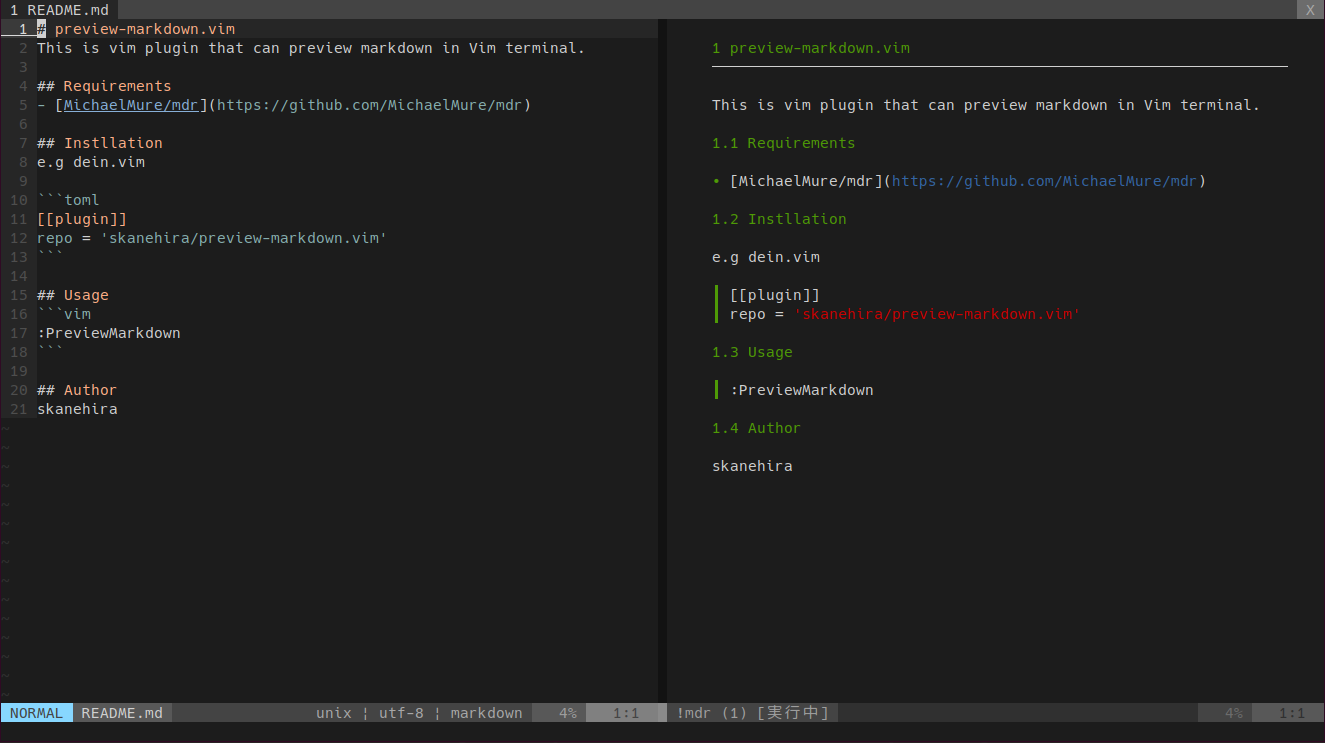Click '1 preview-markdown.vim' title in the preview pane
The image size is (1325, 743).
click(811, 48)
